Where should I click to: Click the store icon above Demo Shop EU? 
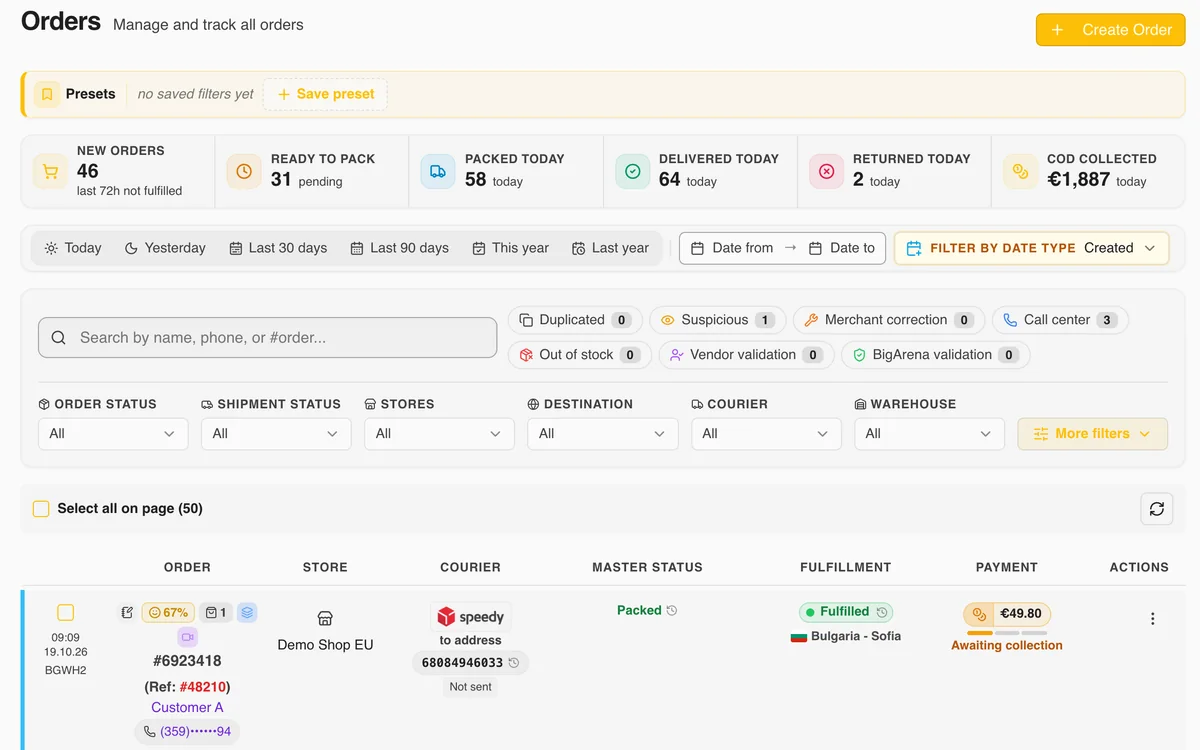coord(325,619)
